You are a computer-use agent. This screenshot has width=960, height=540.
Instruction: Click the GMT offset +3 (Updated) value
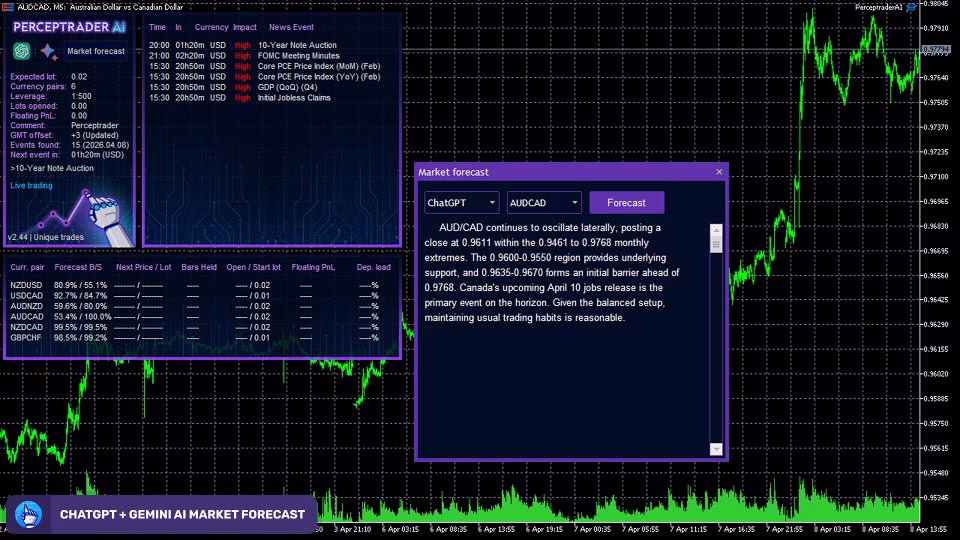(x=95, y=135)
